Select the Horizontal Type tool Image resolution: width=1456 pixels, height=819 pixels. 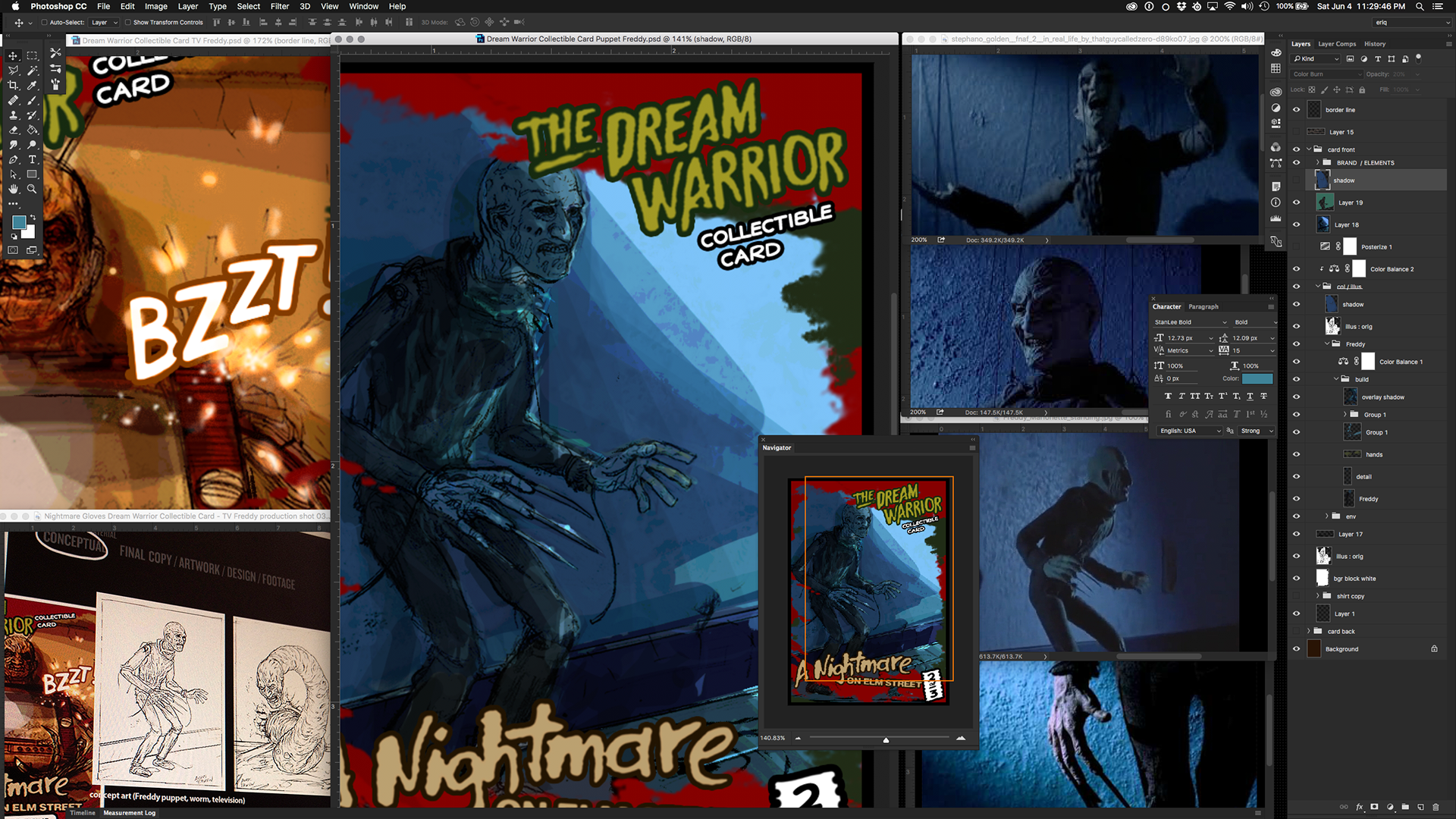[32, 159]
